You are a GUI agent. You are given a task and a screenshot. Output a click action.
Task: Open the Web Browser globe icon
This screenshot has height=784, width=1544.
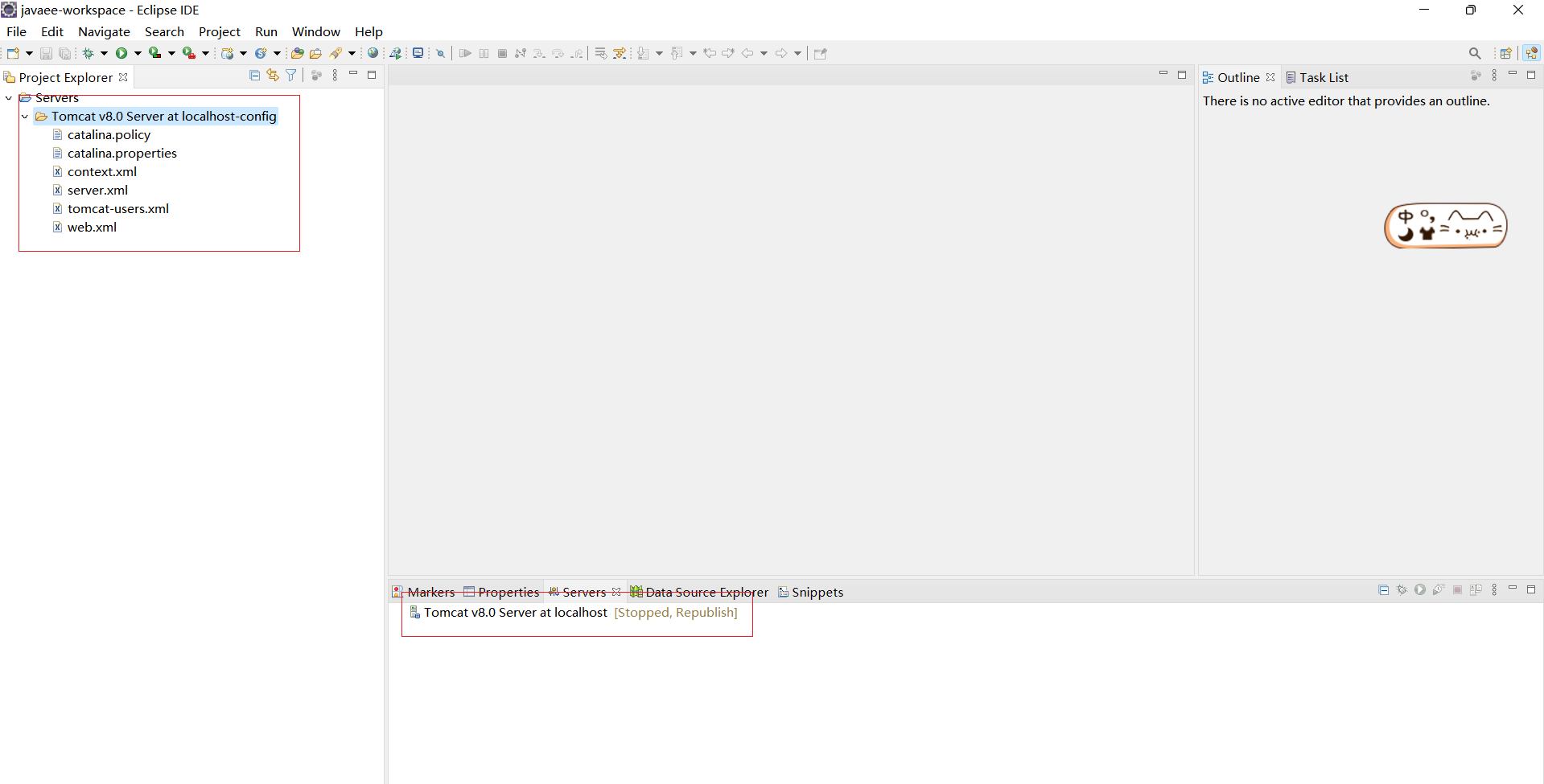coord(373,53)
